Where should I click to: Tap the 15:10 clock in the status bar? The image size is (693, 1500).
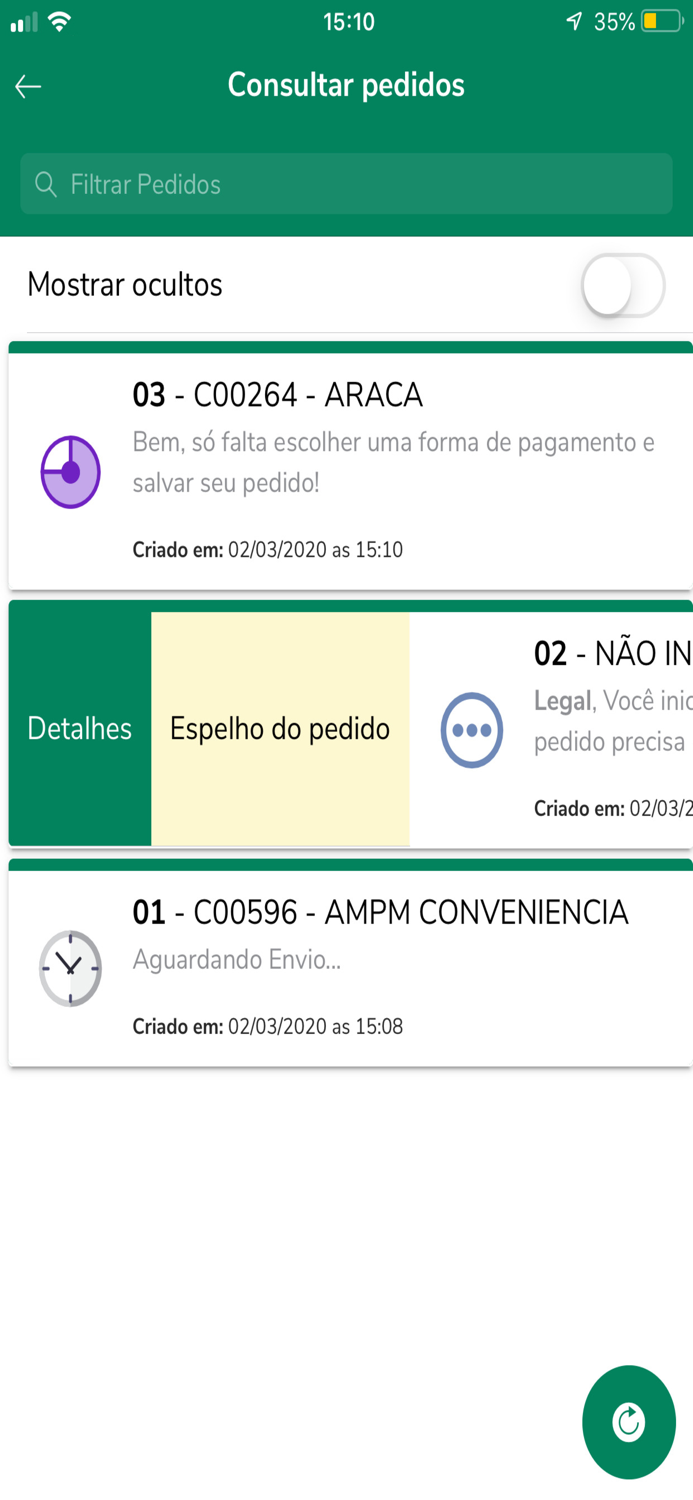347,20
